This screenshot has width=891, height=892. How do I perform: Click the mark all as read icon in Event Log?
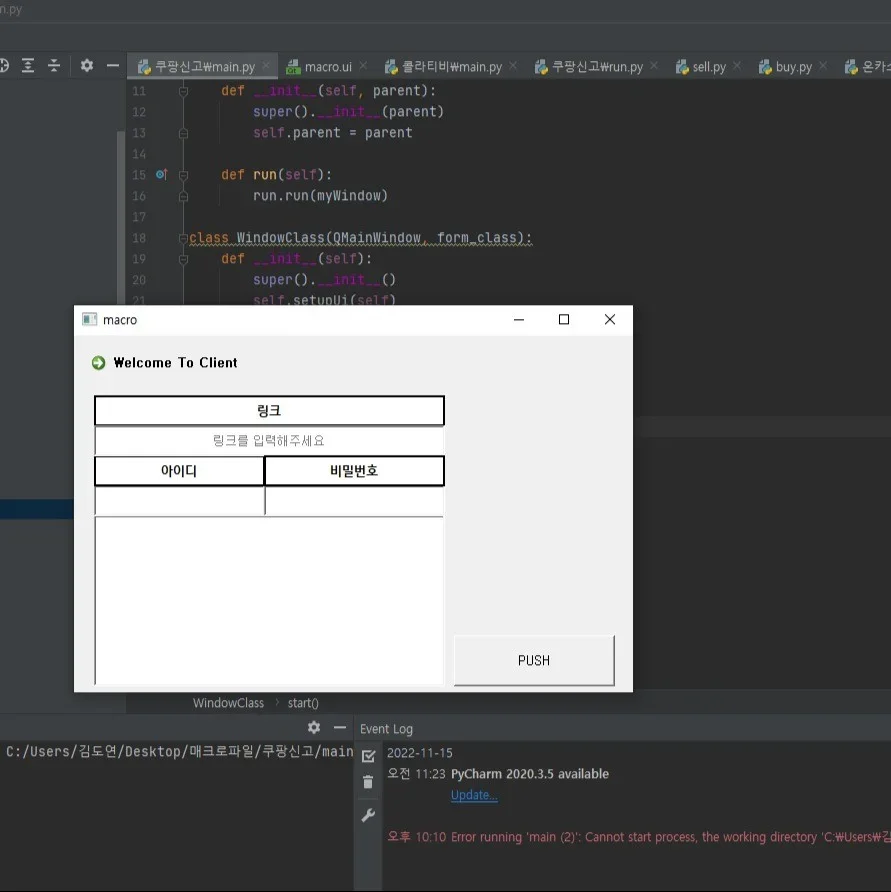coord(368,756)
